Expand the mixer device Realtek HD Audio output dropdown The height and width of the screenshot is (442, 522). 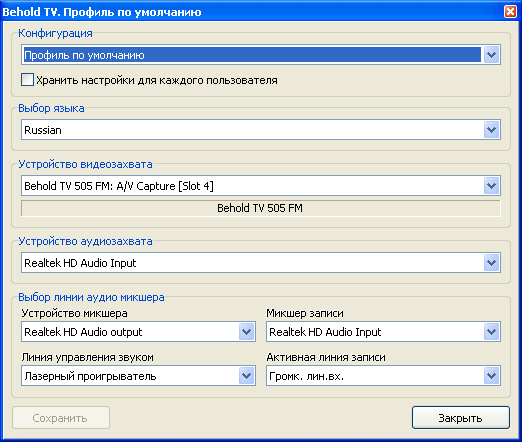pyautogui.click(x=138, y=332)
